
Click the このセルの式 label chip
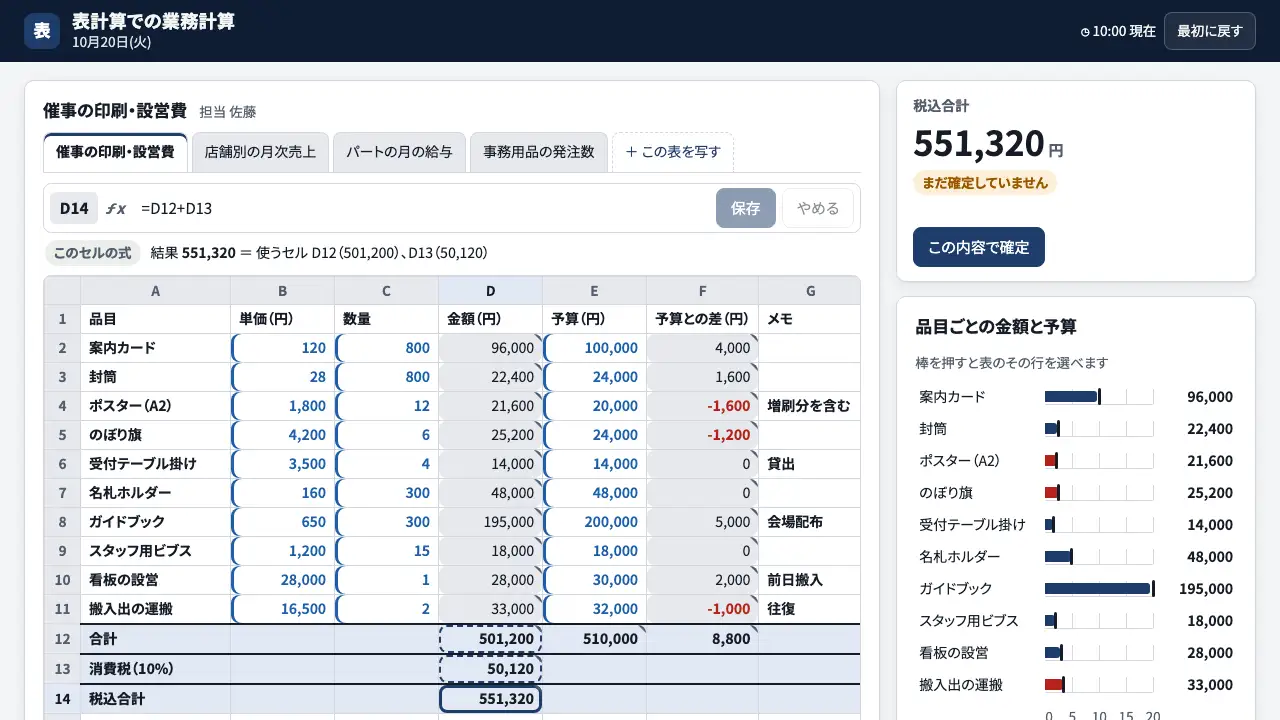coord(92,253)
